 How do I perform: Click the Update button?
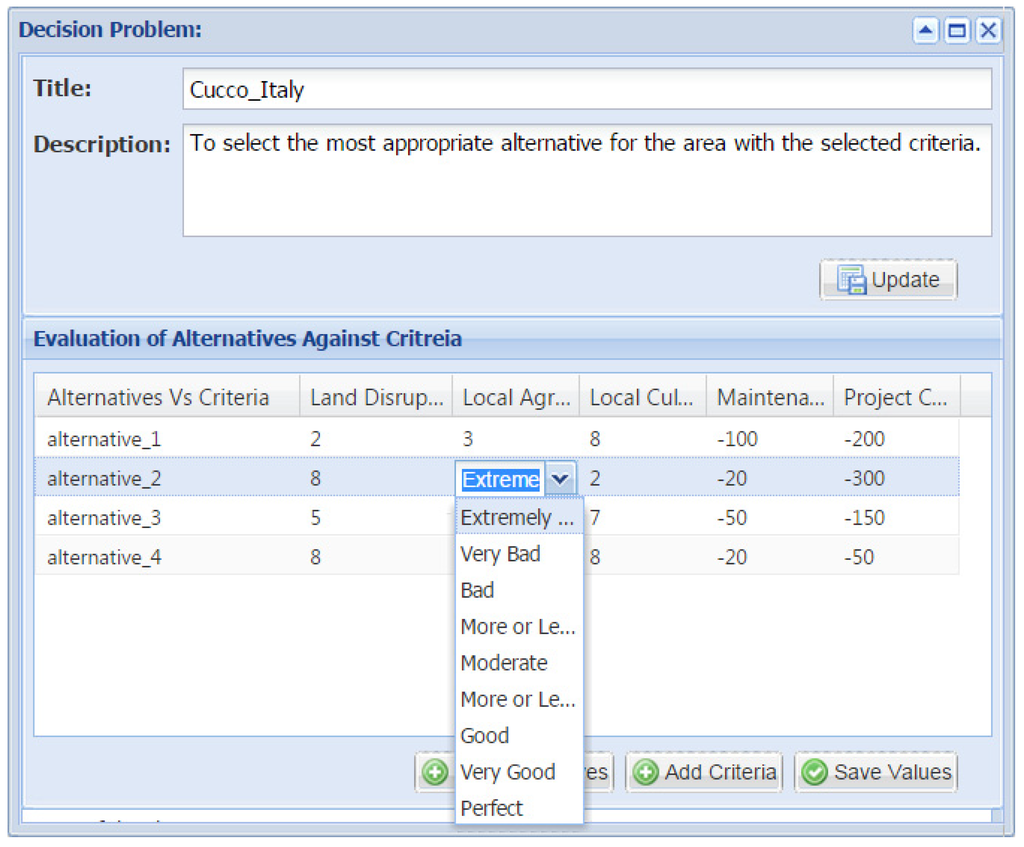click(888, 280)
